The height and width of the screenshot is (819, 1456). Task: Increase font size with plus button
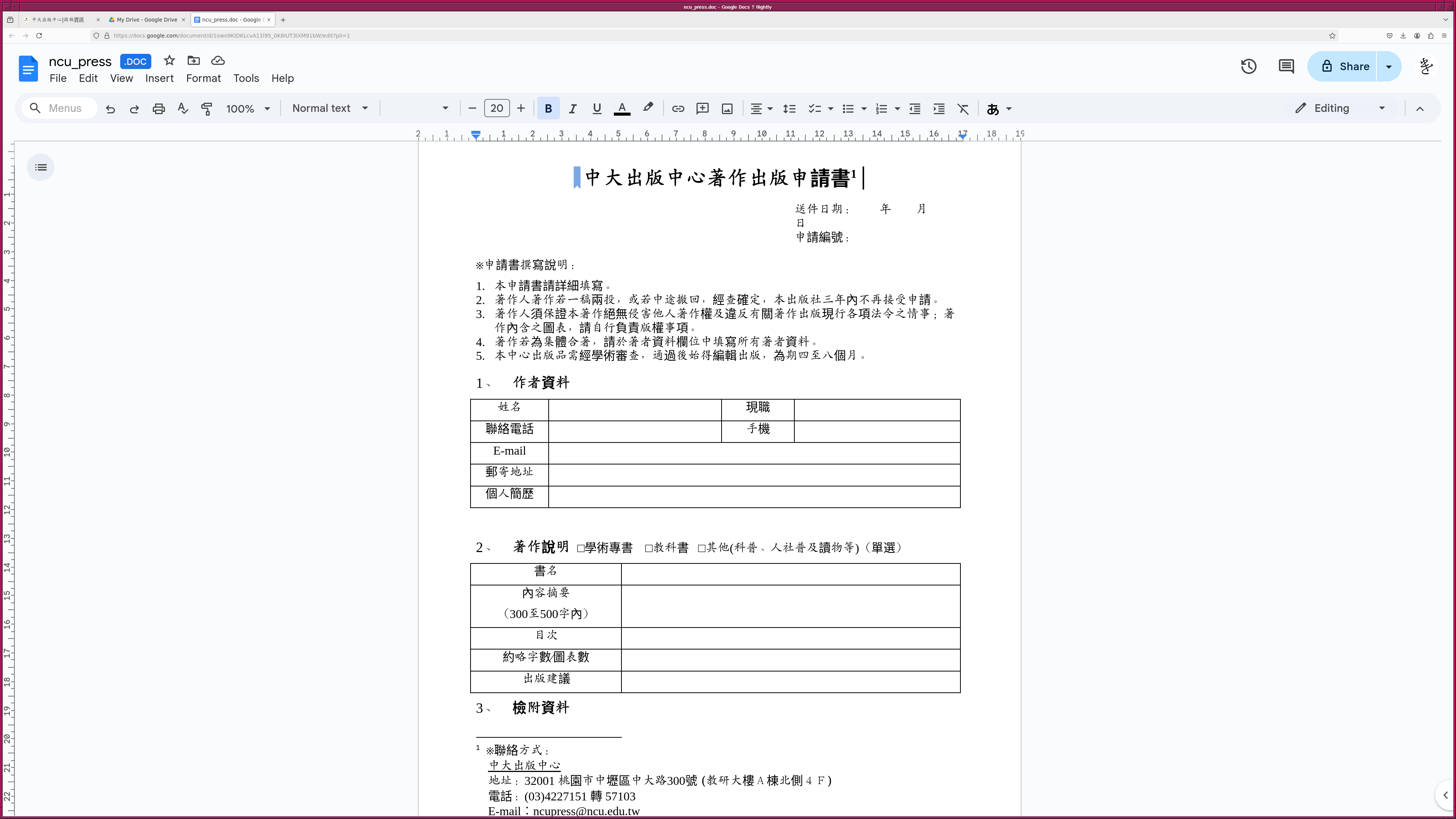[x=521, y=108]
